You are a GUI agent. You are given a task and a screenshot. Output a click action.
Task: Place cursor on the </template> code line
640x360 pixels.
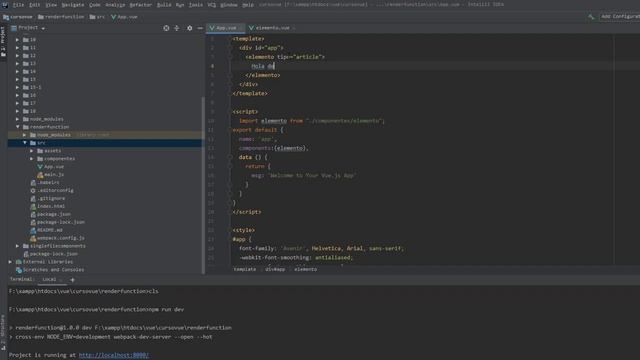[x=250, y=93]
